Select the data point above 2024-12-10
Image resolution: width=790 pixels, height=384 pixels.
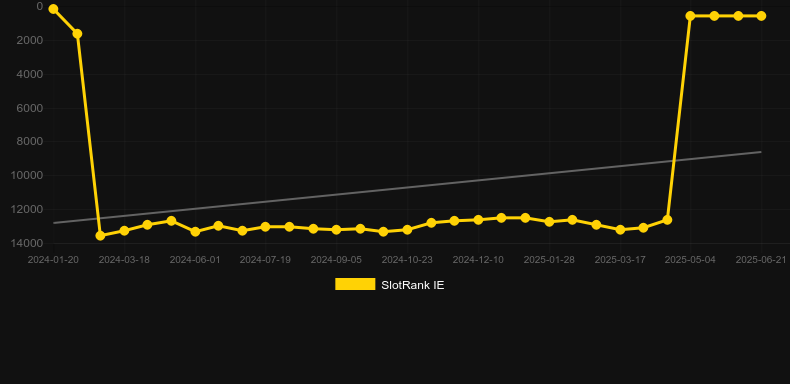point(478,220)
